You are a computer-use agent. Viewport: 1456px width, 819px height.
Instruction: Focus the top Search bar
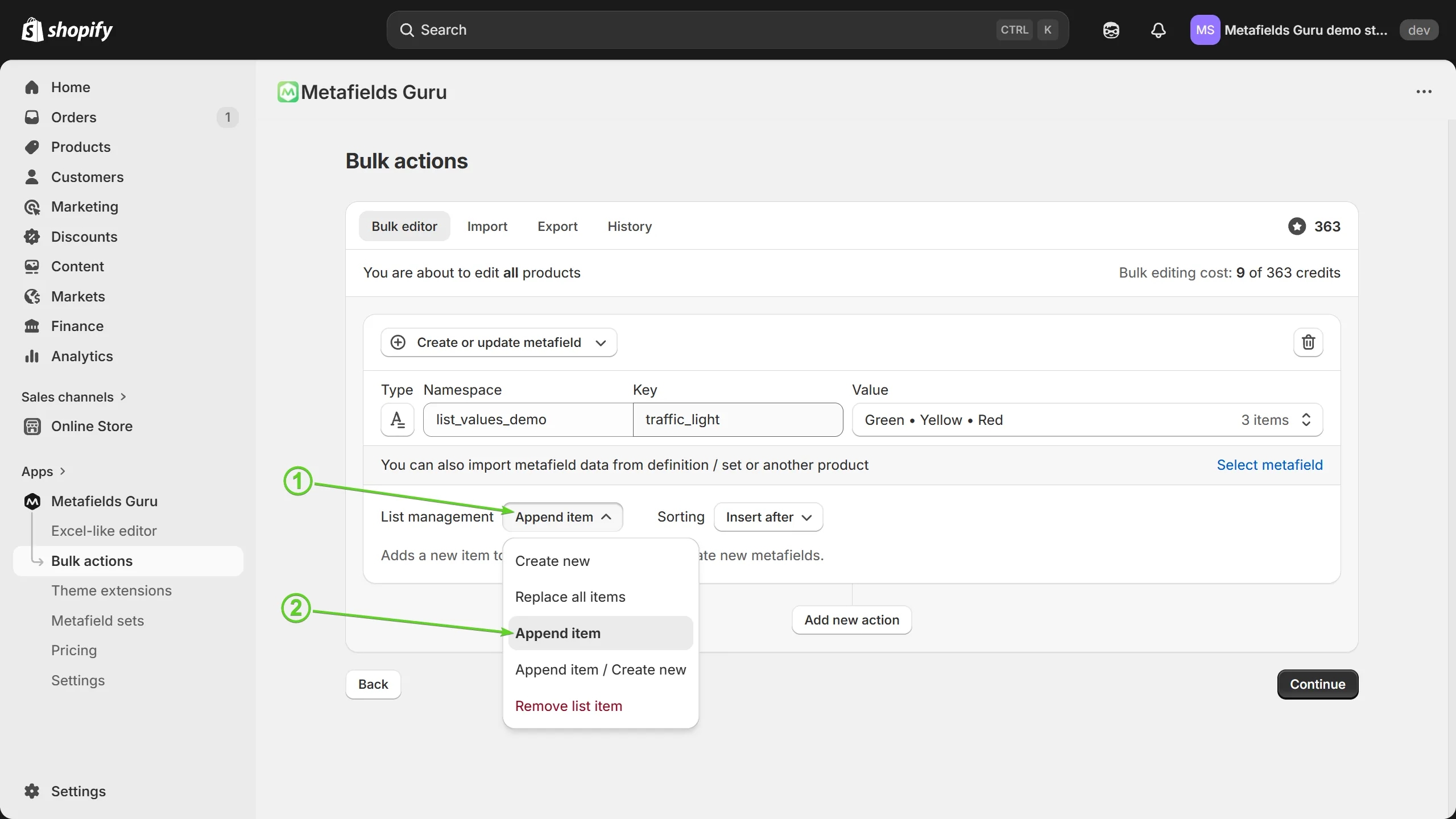point(727,30)
